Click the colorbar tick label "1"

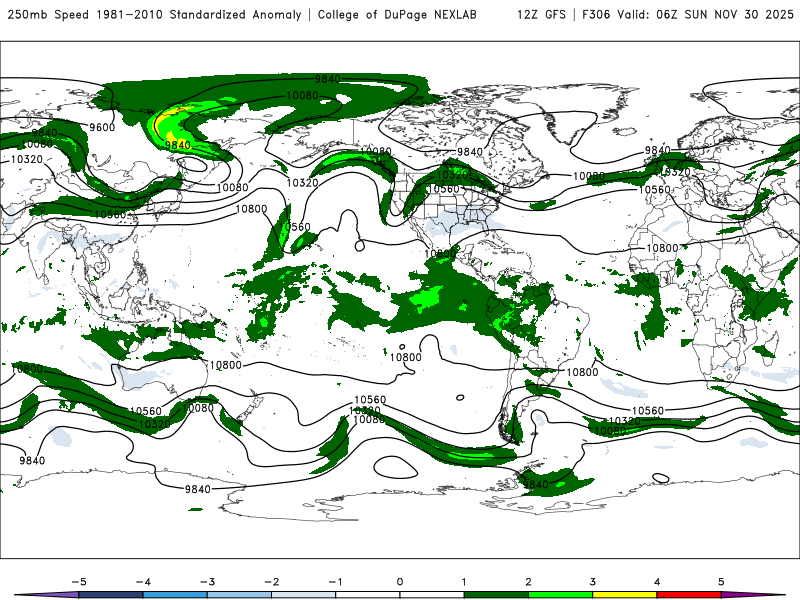[464, 582]
